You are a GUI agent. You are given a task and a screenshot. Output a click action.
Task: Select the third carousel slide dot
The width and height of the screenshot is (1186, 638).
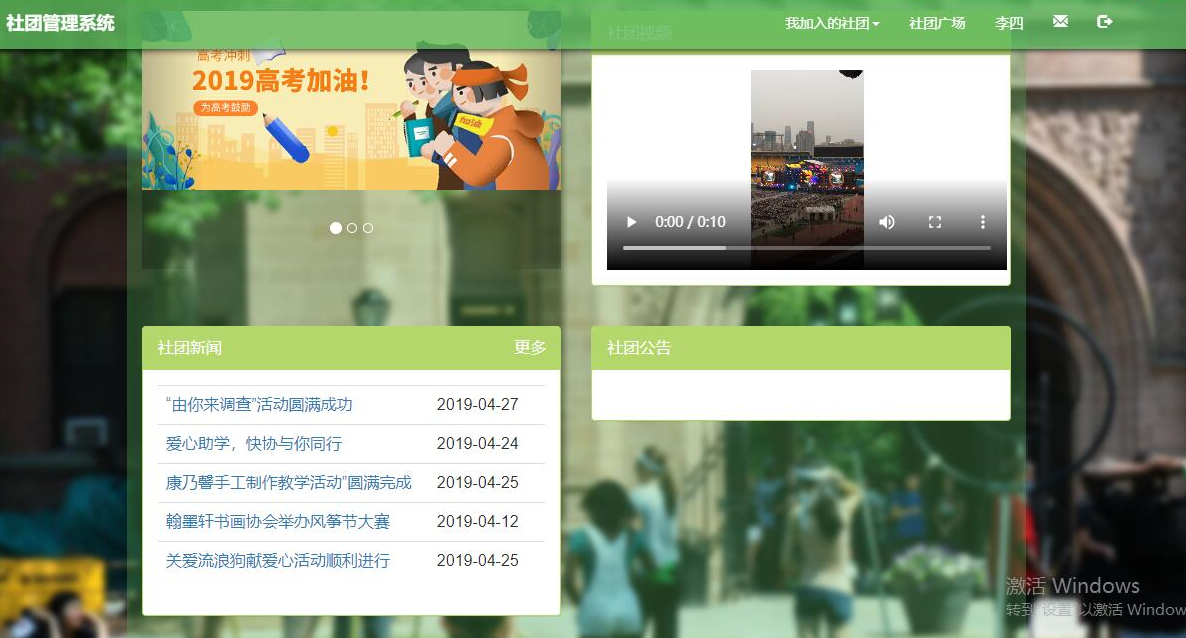tap(368, 228)
